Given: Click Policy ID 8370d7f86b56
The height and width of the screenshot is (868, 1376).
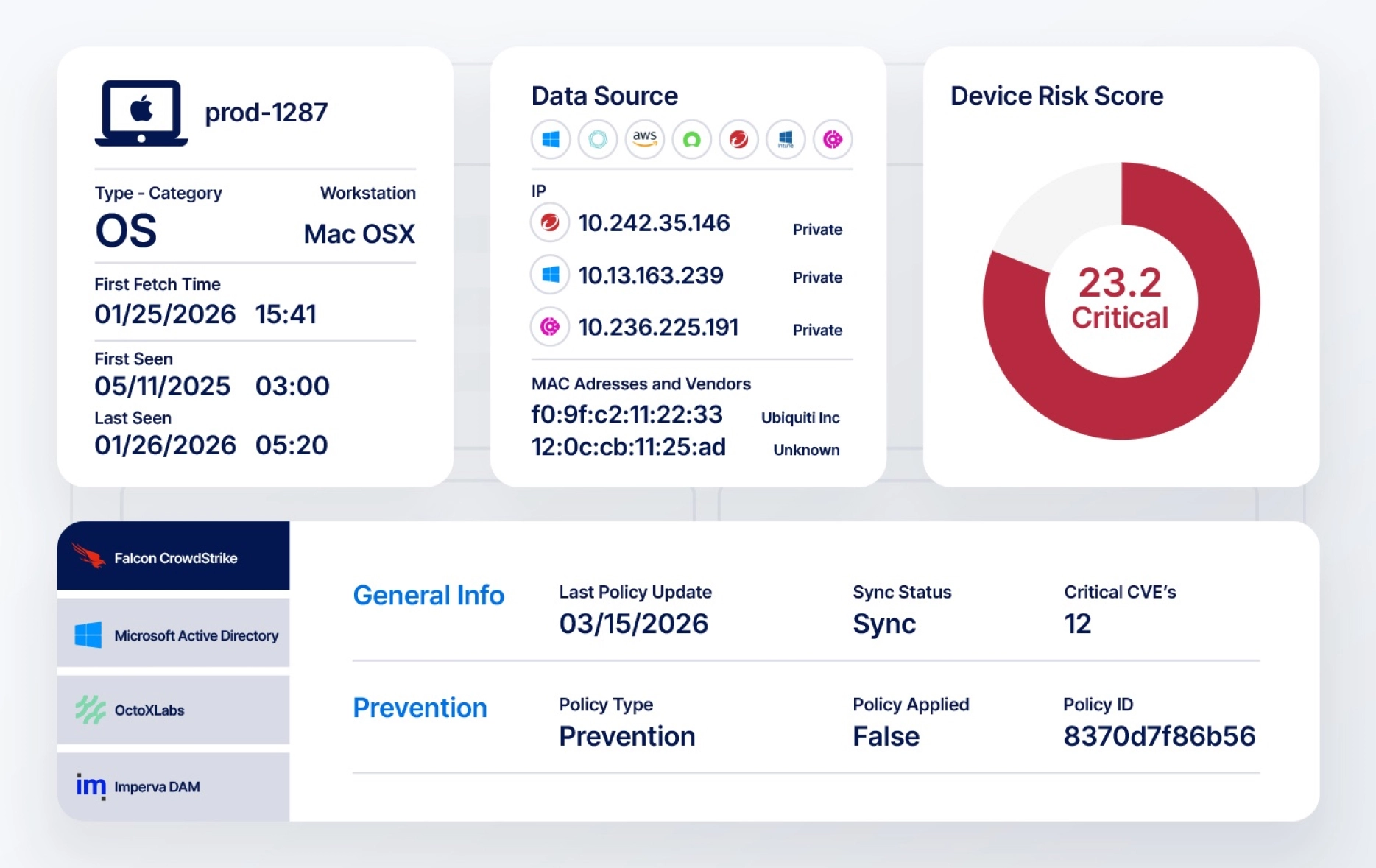Looking at the screenshot, I should coord(1160,736).
